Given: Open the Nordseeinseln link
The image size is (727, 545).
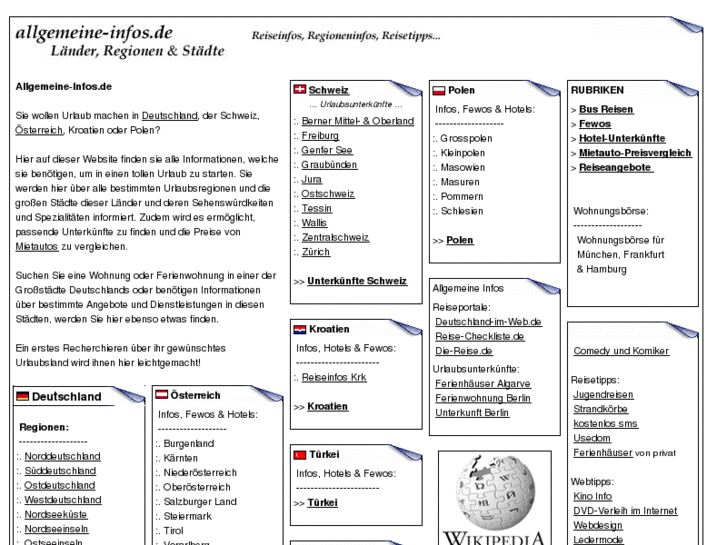Looking at the screenshot, I should tap(56, 529).
